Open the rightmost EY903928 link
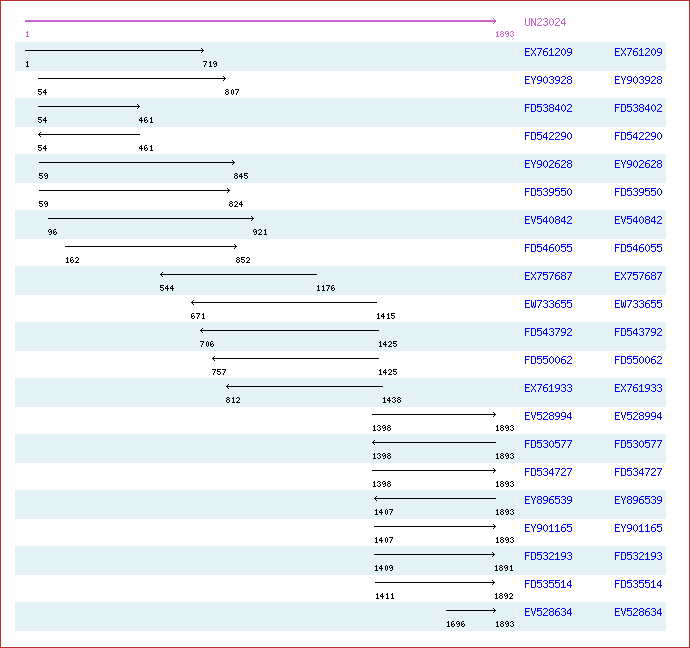Viewport: 690px width, 648px height. point(638,80)
